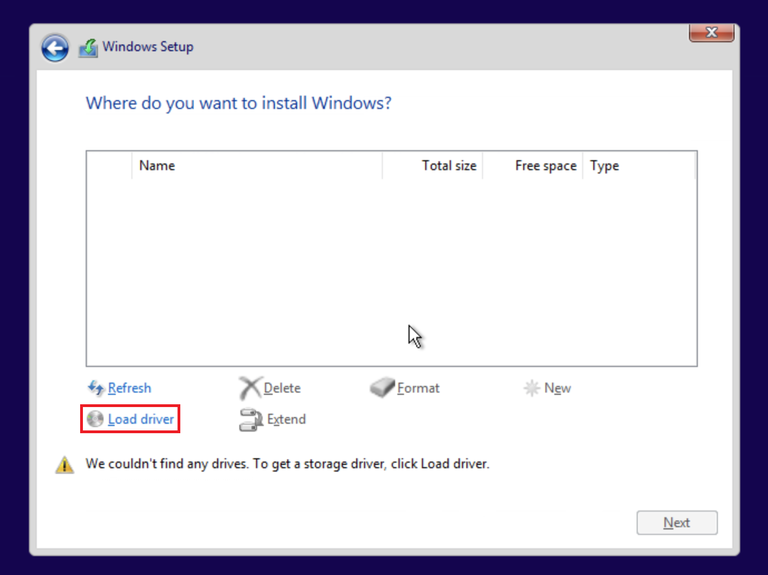Sort by the Free space column header
Image resolution: width=768 pixels, height=575 pixels.
pyautogui.click(x=545, y=166)
